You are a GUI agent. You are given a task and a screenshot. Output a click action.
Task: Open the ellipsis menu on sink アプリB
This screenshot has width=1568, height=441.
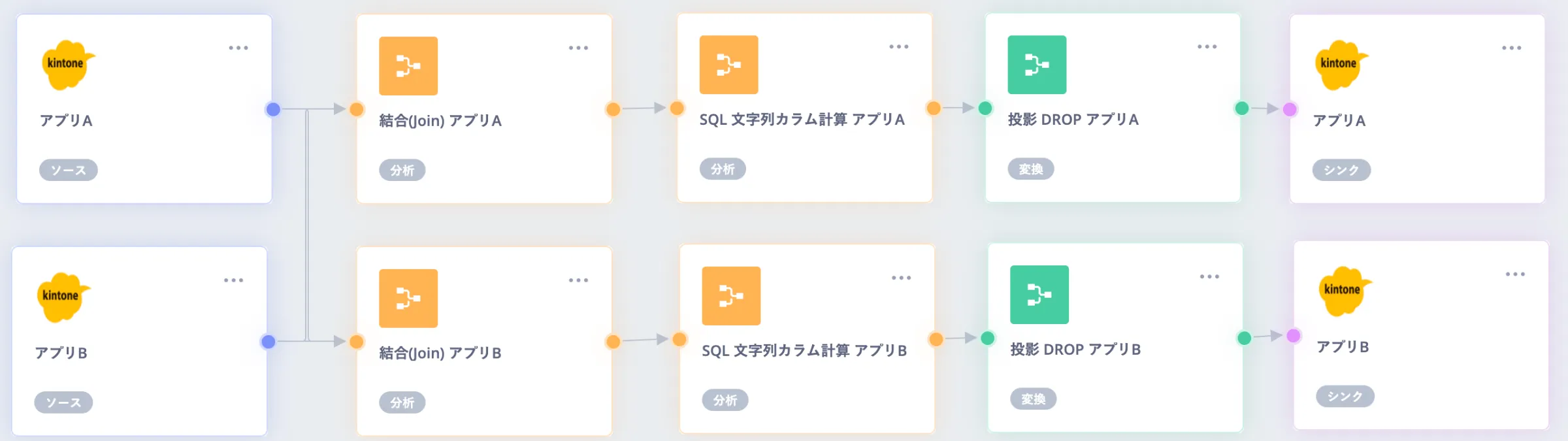click(x=1515, y=274)
